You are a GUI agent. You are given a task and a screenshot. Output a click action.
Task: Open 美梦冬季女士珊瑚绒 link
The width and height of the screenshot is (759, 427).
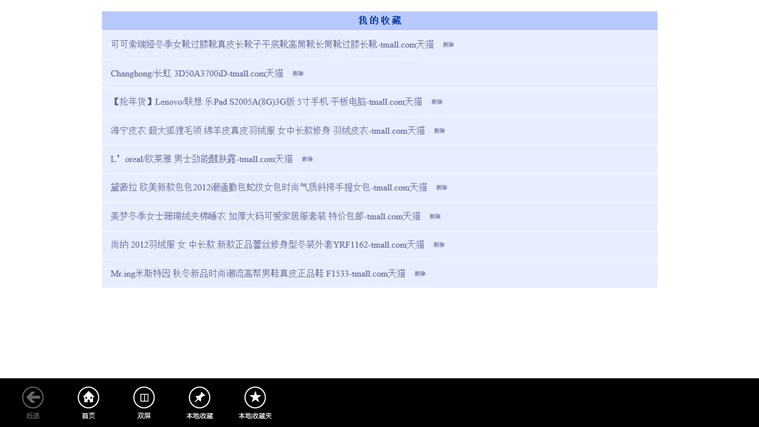[265, 216]
